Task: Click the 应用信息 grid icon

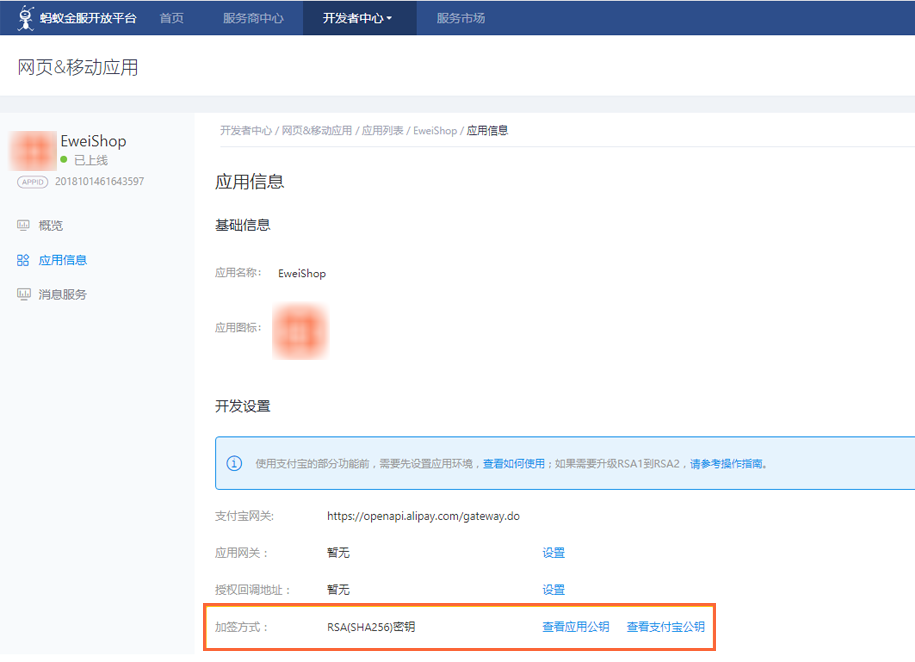Action: click(x=23, y=260)
